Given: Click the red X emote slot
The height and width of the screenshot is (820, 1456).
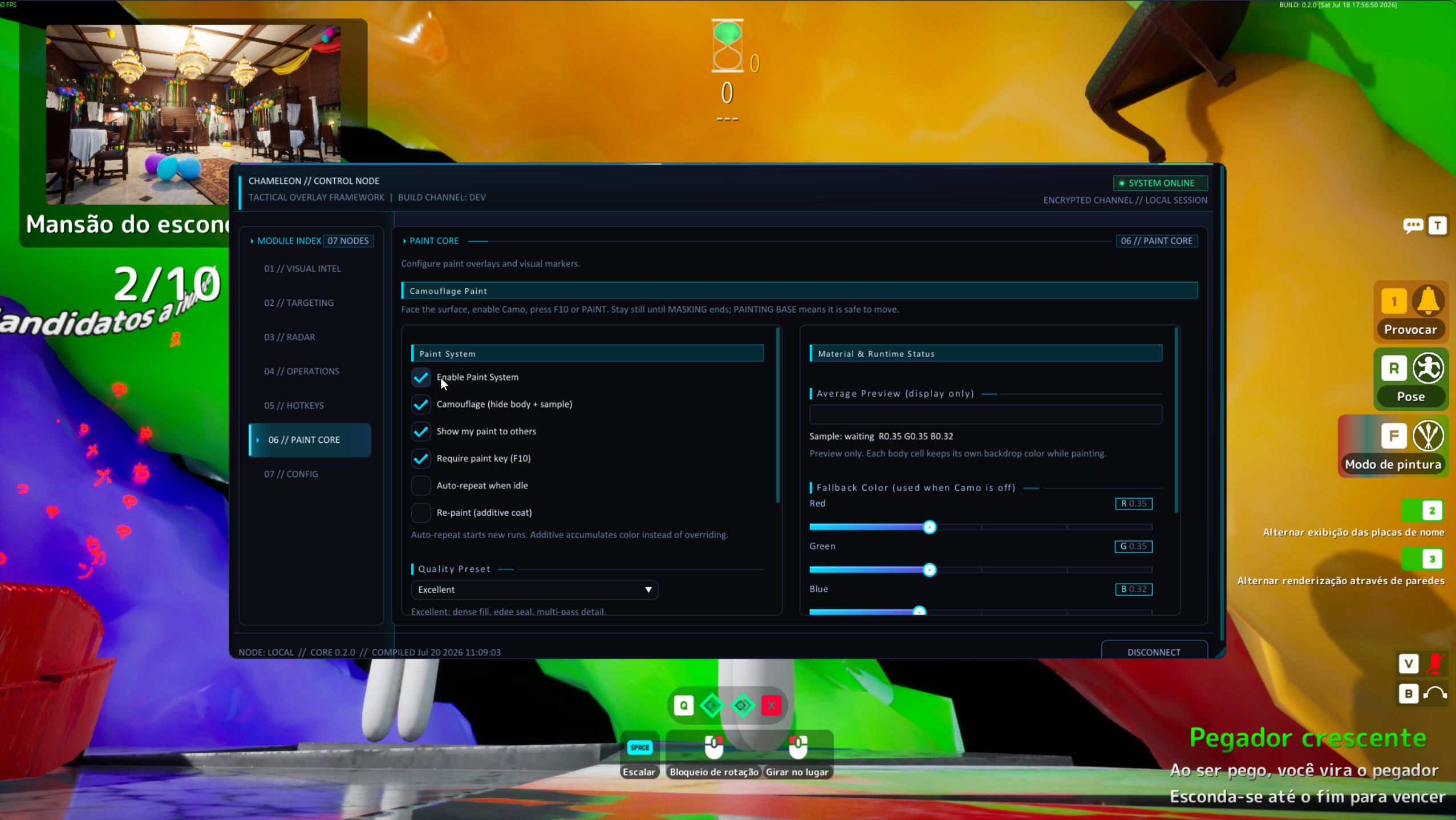Looking at the screenshot, I should click(x=771, y=706).
